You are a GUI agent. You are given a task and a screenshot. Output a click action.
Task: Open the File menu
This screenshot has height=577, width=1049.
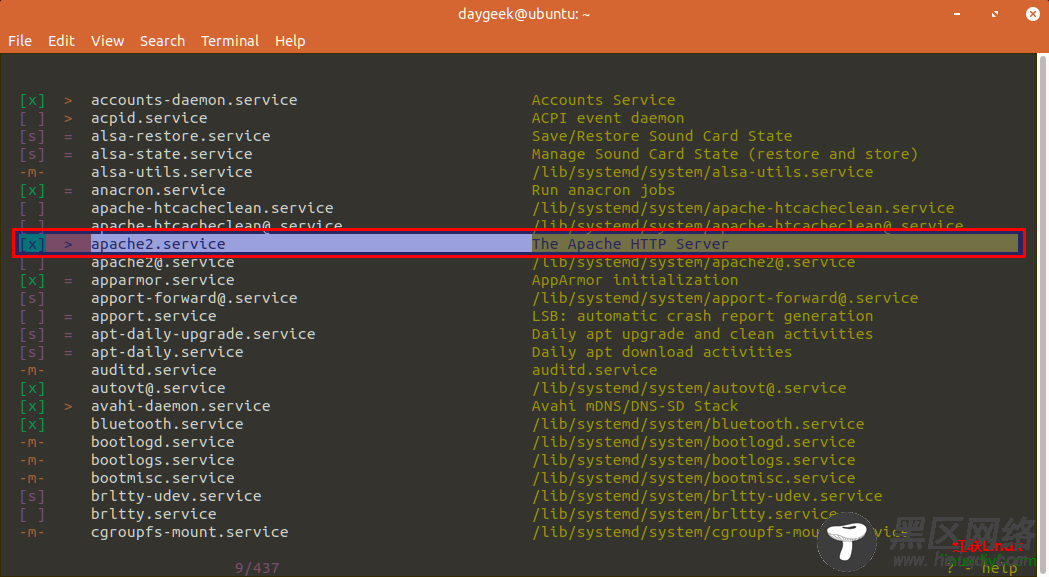click(x=20, y=41)
